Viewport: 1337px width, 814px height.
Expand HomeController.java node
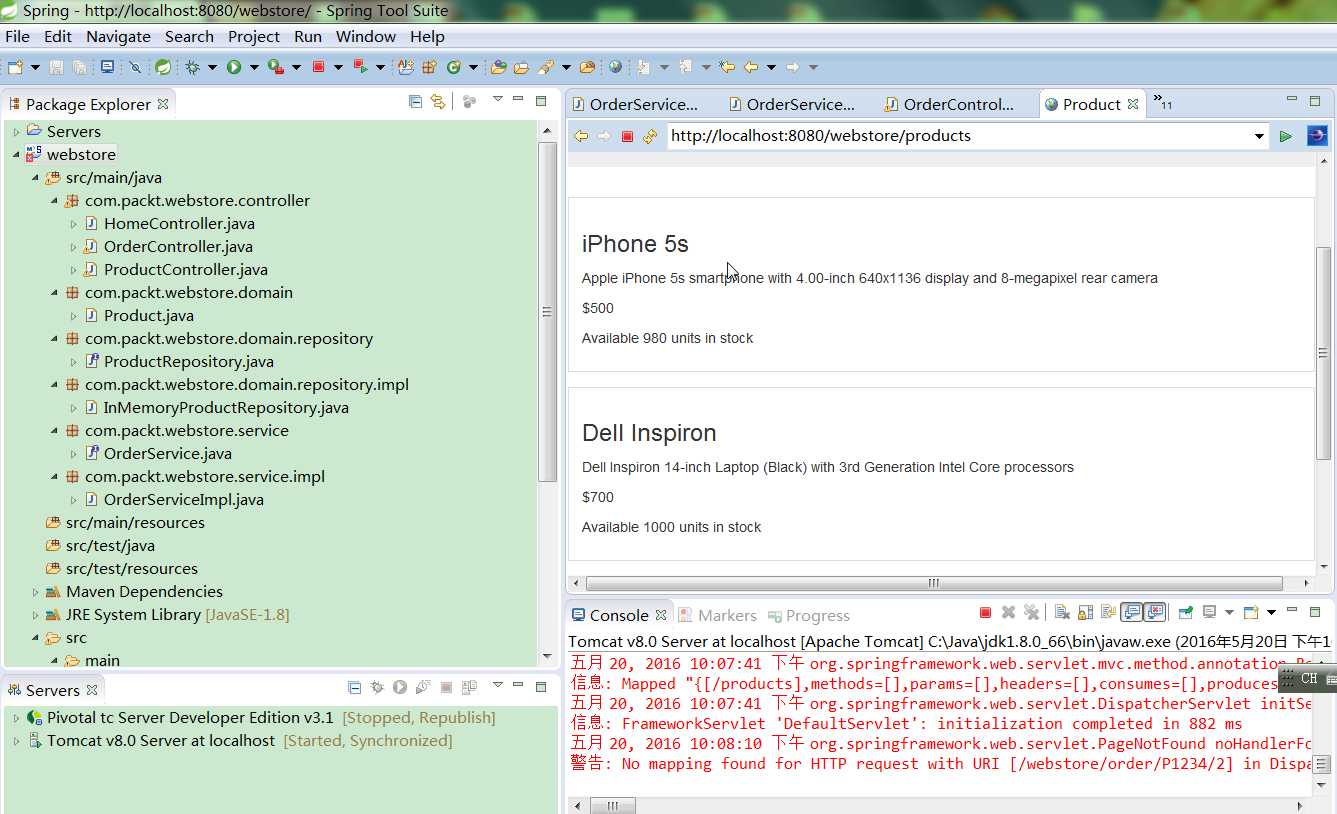tap(73, 223)
